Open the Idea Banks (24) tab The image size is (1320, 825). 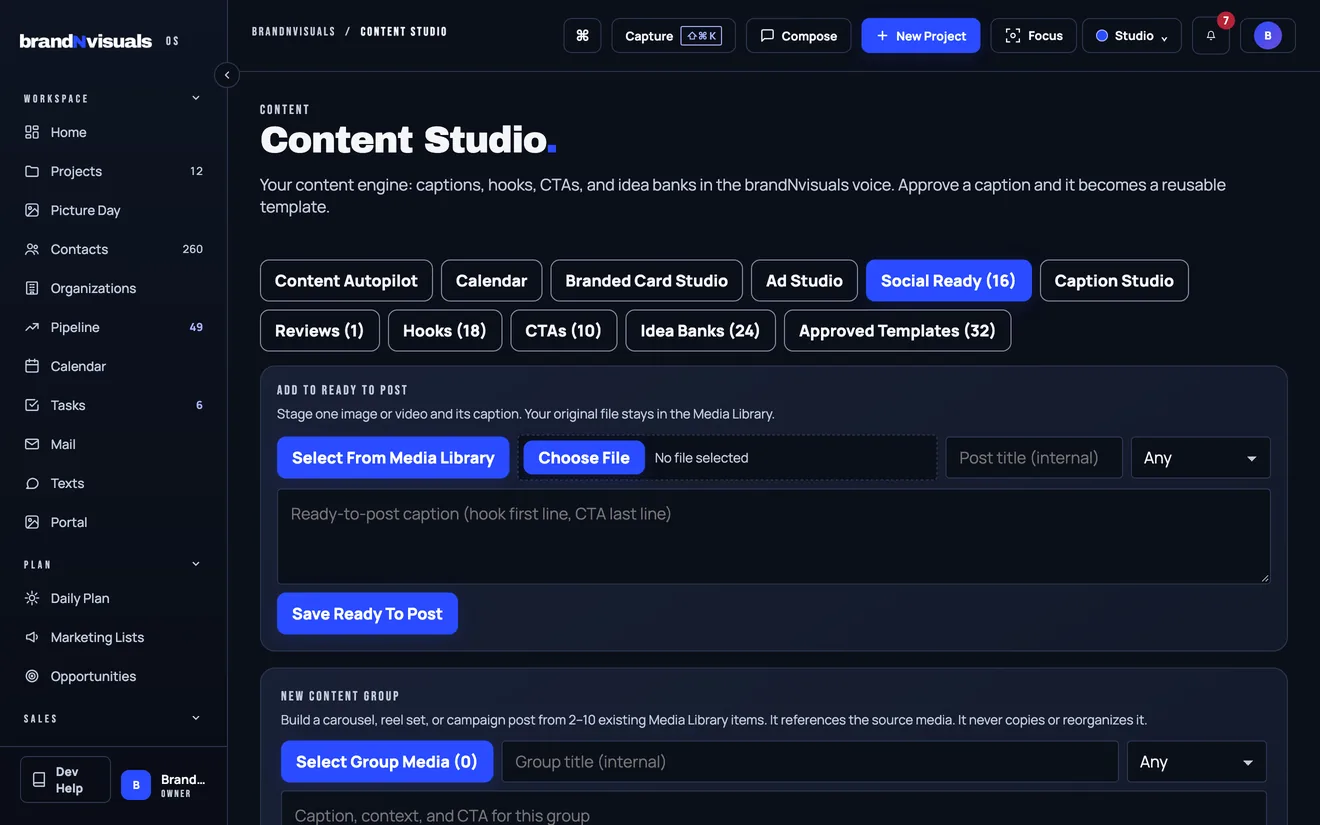click(700, 331)
